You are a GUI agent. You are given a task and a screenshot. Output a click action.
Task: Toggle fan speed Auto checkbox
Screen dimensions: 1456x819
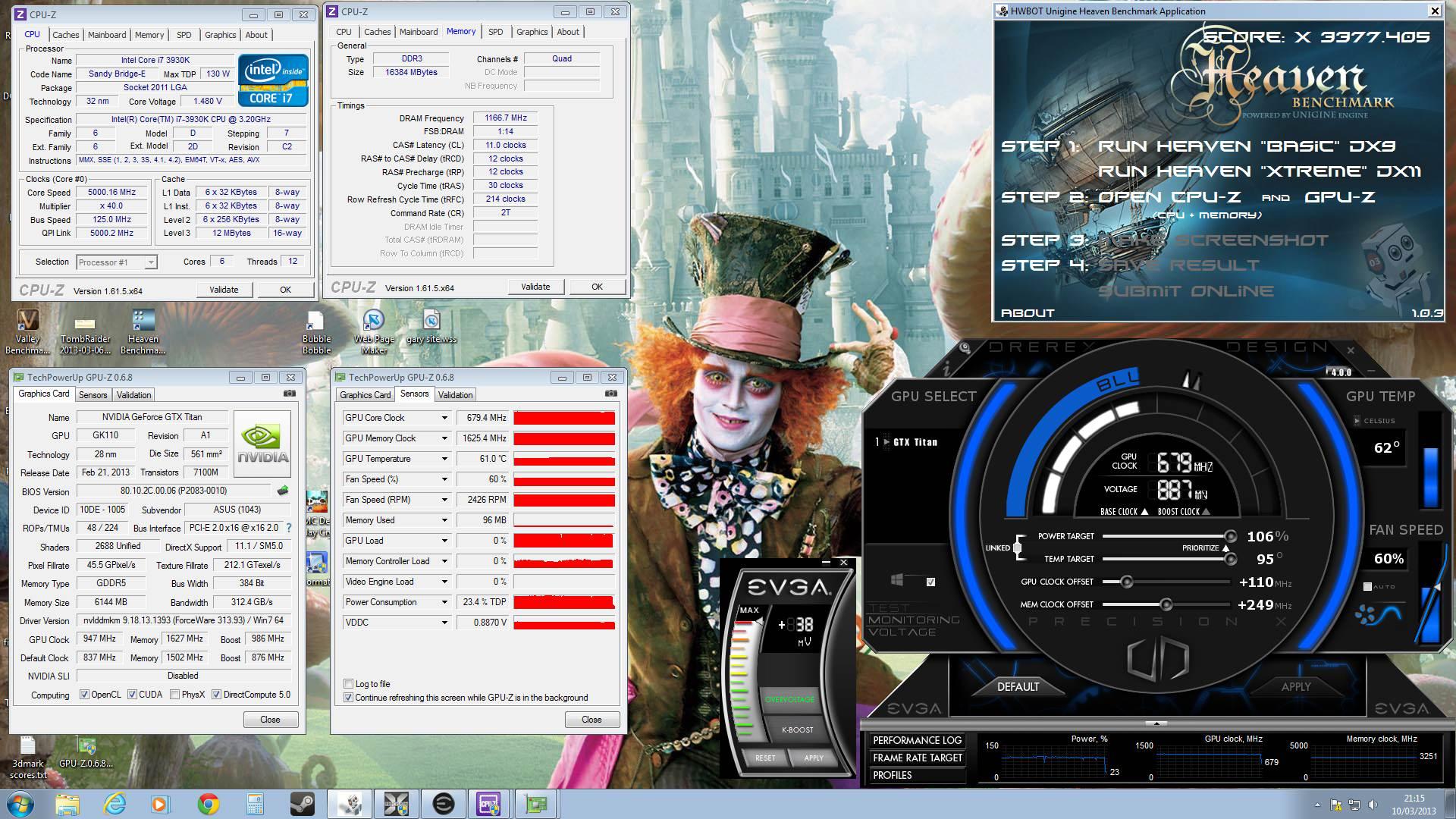(x=1367, y=587)
